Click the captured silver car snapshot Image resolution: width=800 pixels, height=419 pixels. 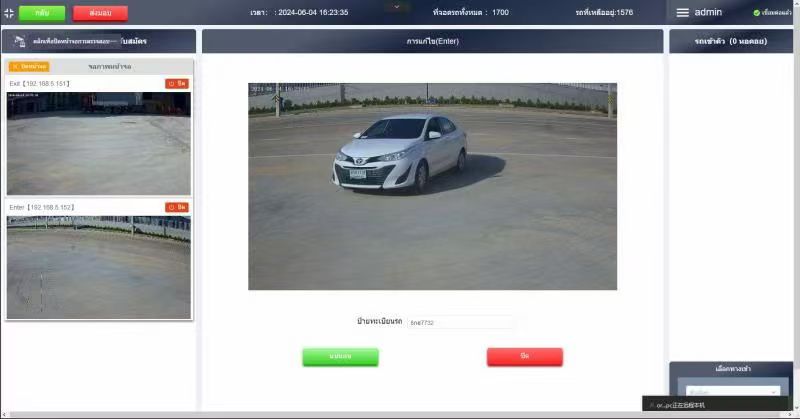(432, 186)
